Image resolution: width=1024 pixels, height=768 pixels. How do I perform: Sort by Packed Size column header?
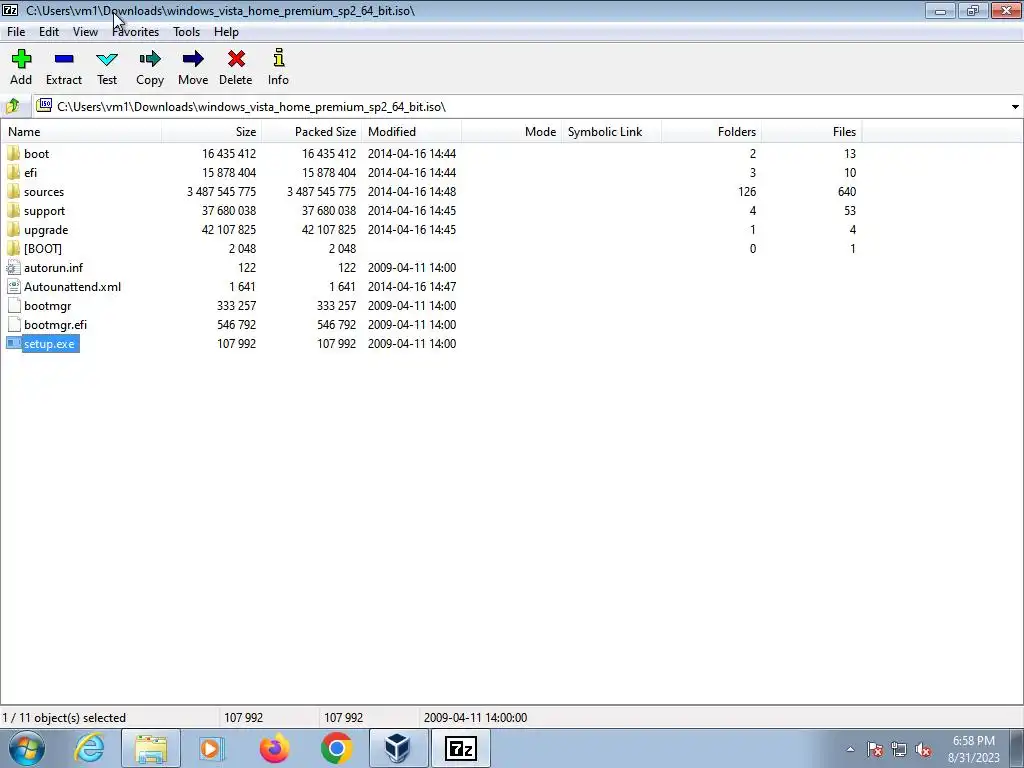point(312,131)
